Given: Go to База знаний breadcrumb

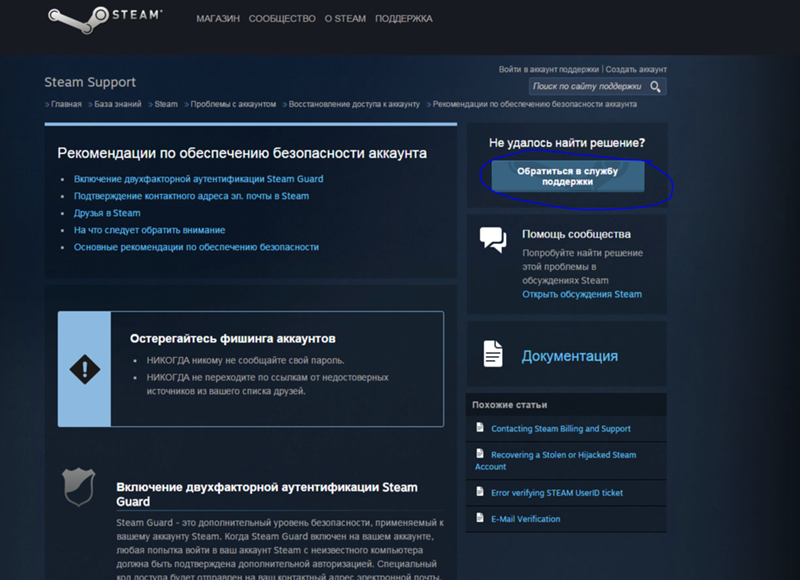Looking at the screenshot, I should (x=118, y=104).
